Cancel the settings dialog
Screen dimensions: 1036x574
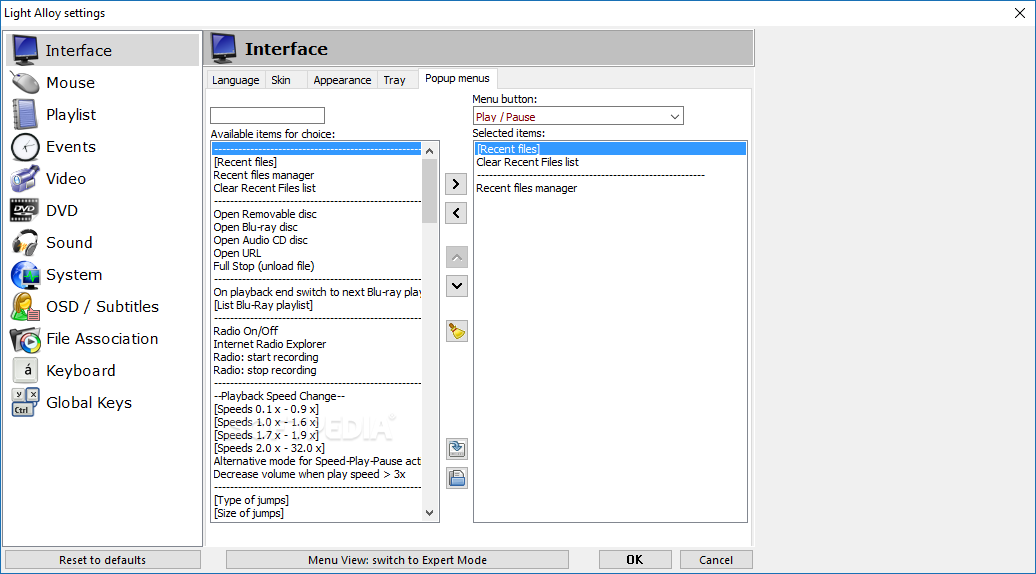point(716,560)
